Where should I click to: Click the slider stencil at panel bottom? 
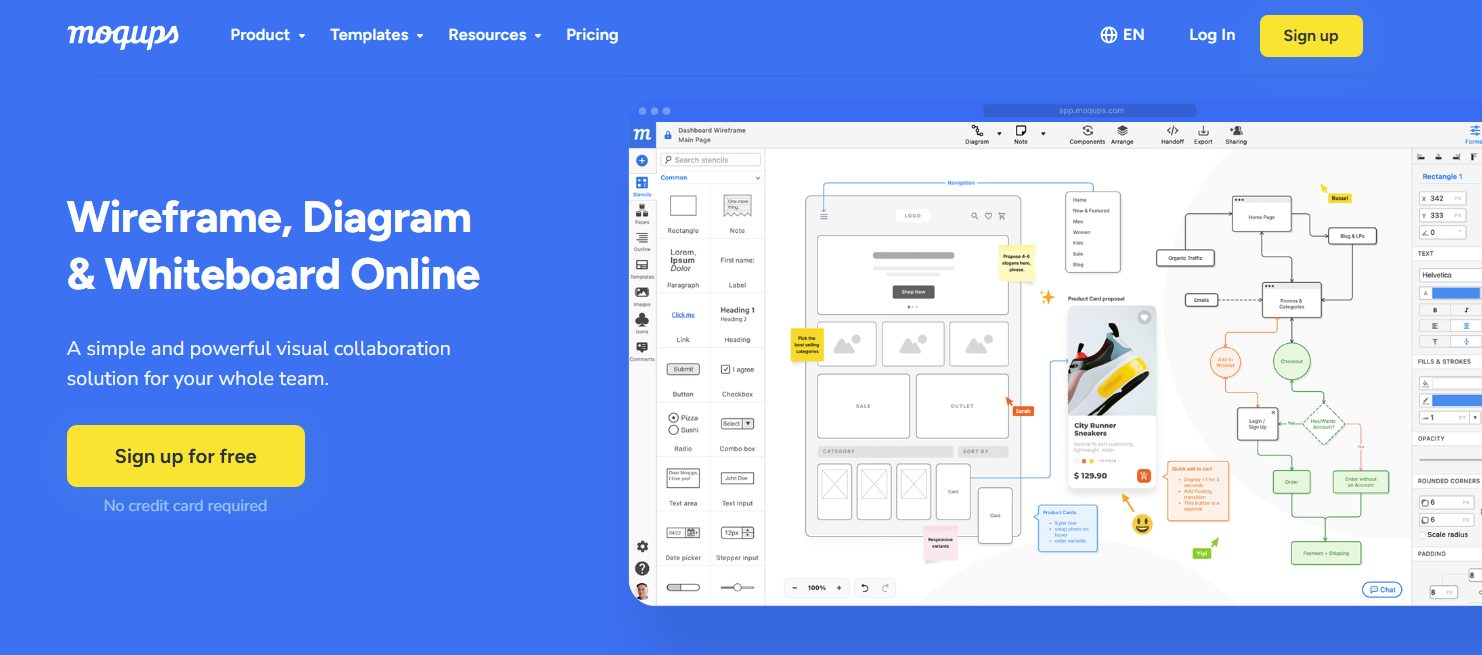(738, 588)
